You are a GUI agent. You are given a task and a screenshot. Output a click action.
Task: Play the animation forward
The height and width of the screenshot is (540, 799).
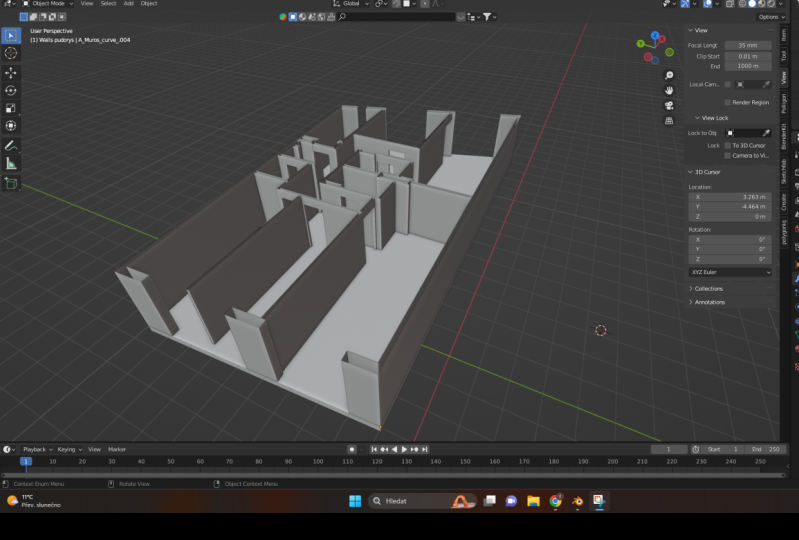[404, 449]
